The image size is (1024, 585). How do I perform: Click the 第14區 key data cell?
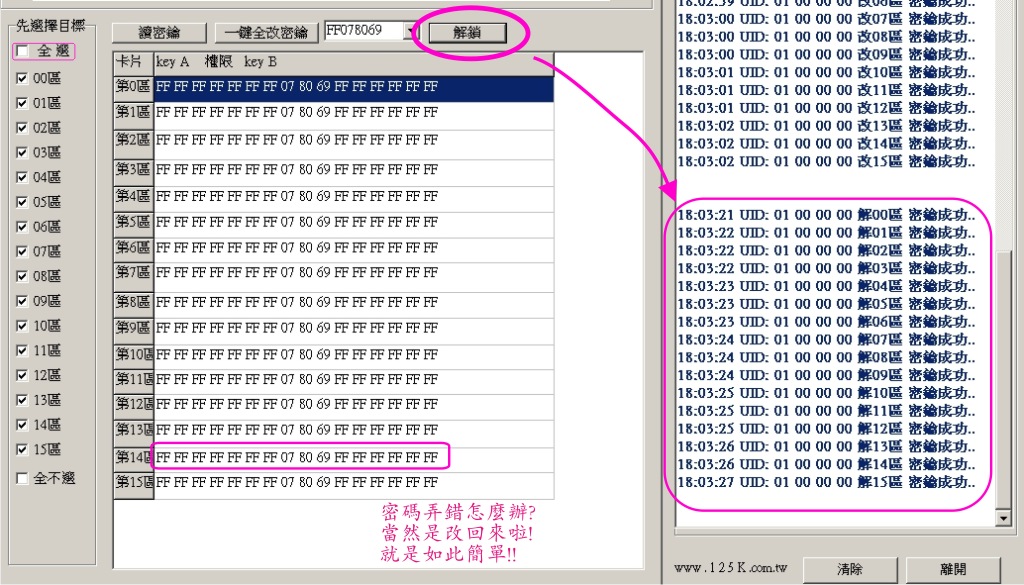click(x=300, y=458)
